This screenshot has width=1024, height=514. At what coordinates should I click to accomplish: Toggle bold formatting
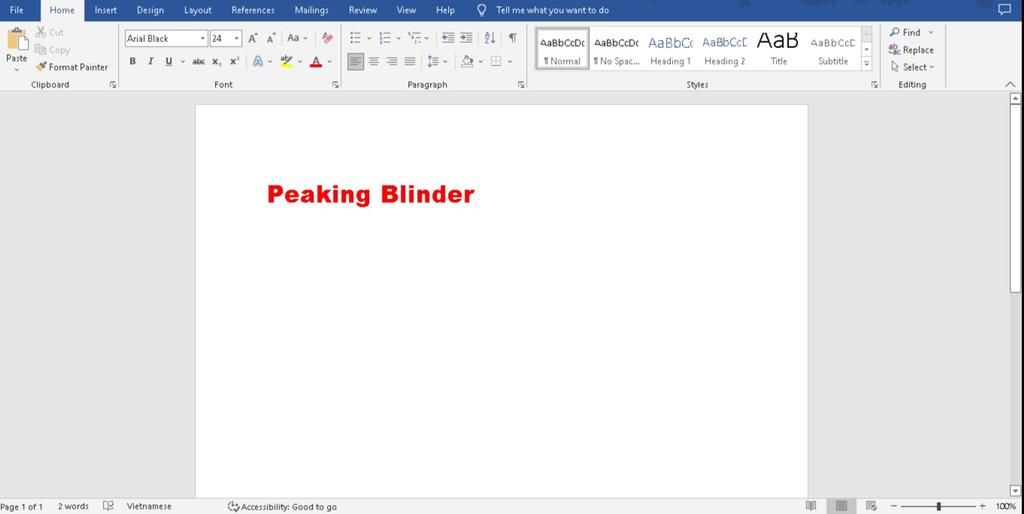pyautogui.click(x=133, y=61)
